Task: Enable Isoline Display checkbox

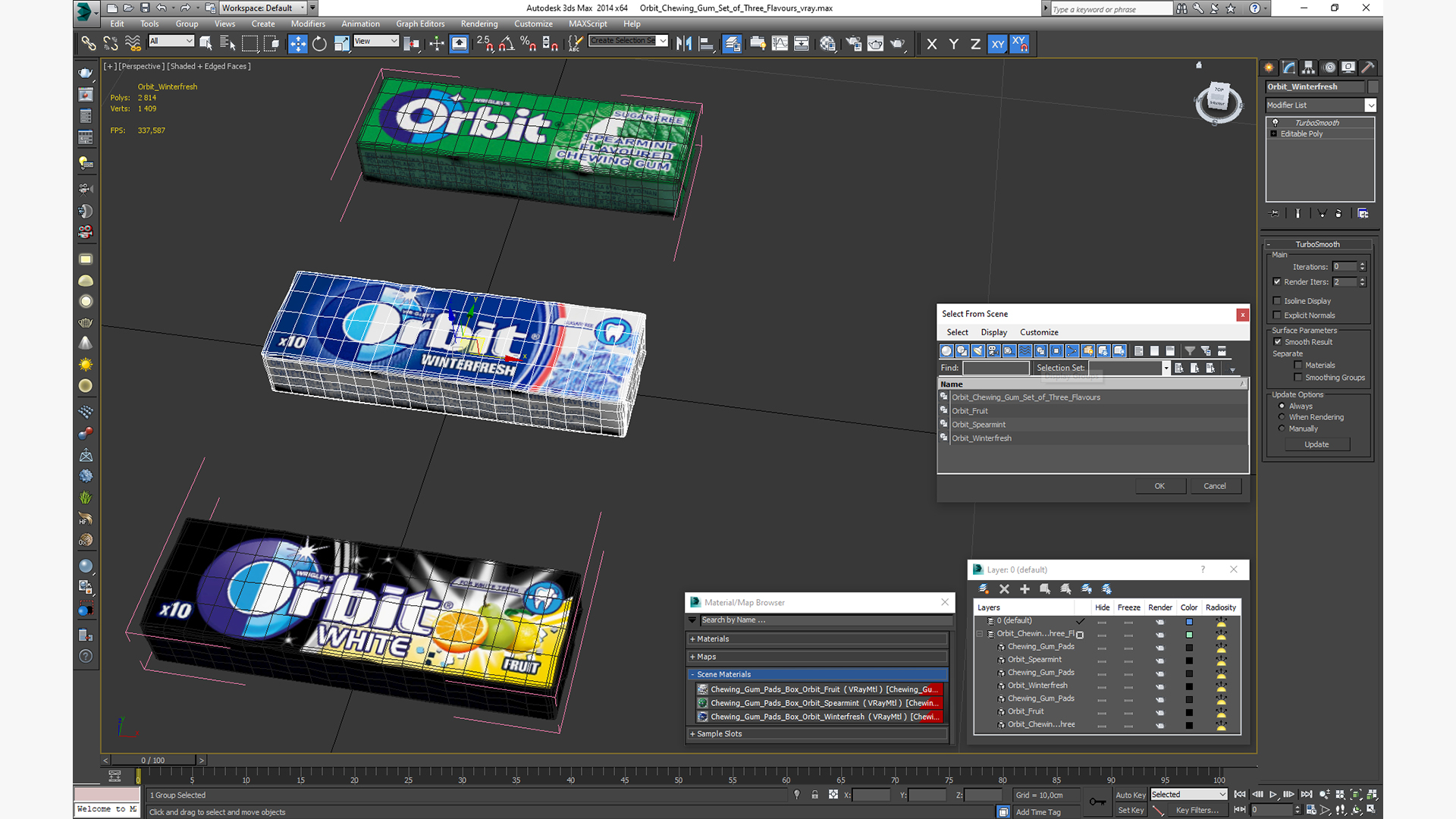Action: click(x=1277, y=301)
